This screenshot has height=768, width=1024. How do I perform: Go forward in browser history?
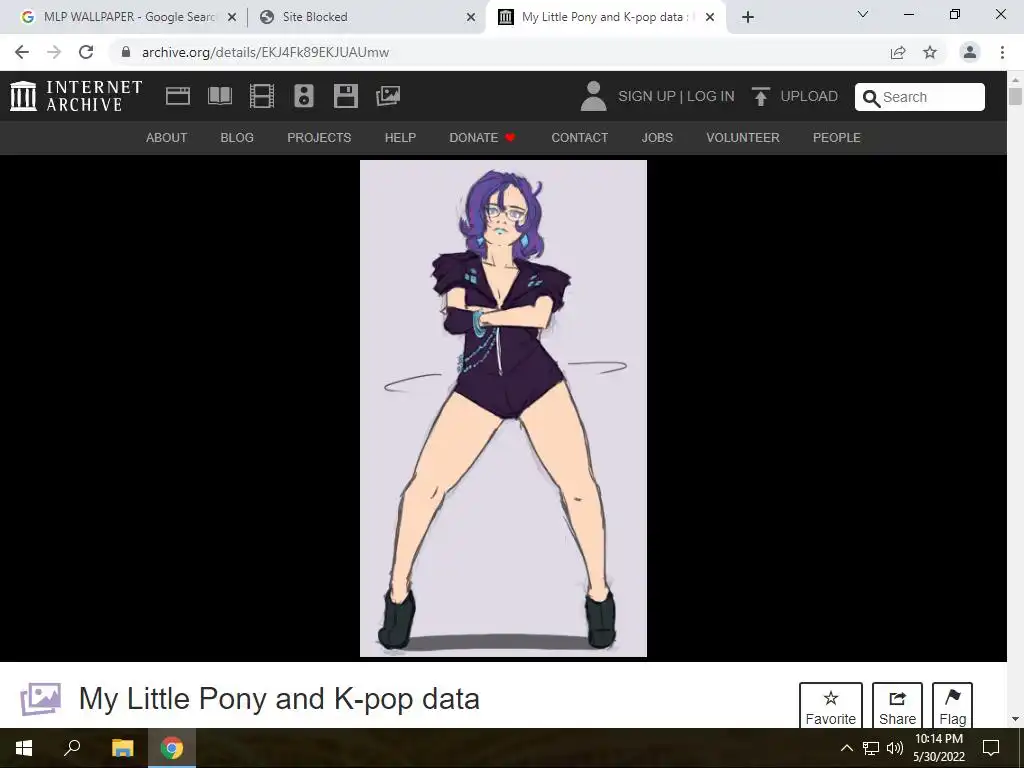pyautogui.click(x=54, y=52)
